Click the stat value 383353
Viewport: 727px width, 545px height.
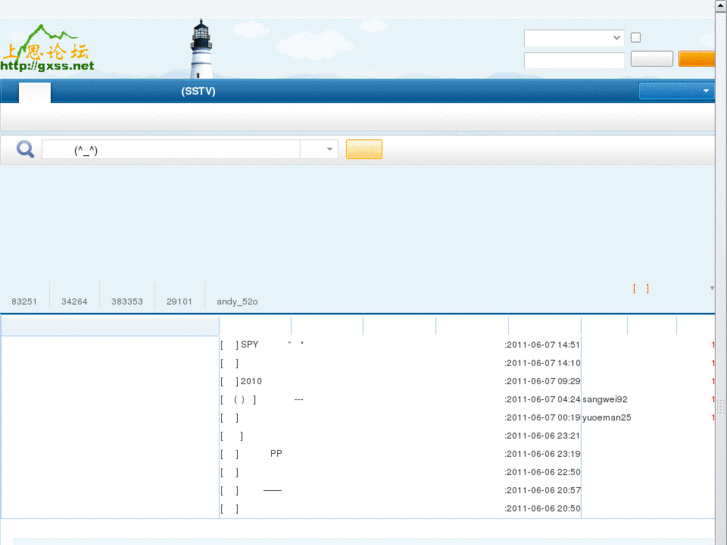coord(127,301)
